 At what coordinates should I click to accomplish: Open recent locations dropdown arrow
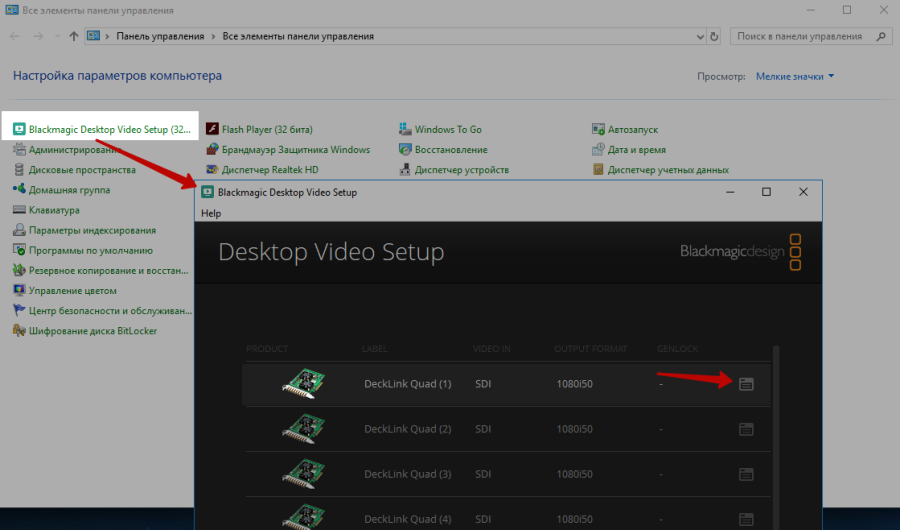point(56,36)
